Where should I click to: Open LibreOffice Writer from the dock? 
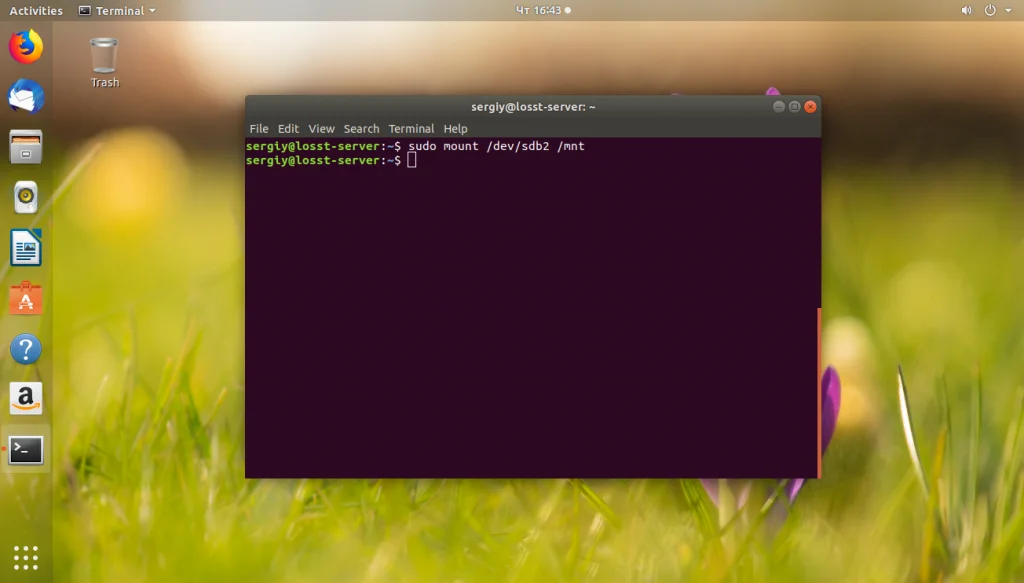click(x=25, y=247)
